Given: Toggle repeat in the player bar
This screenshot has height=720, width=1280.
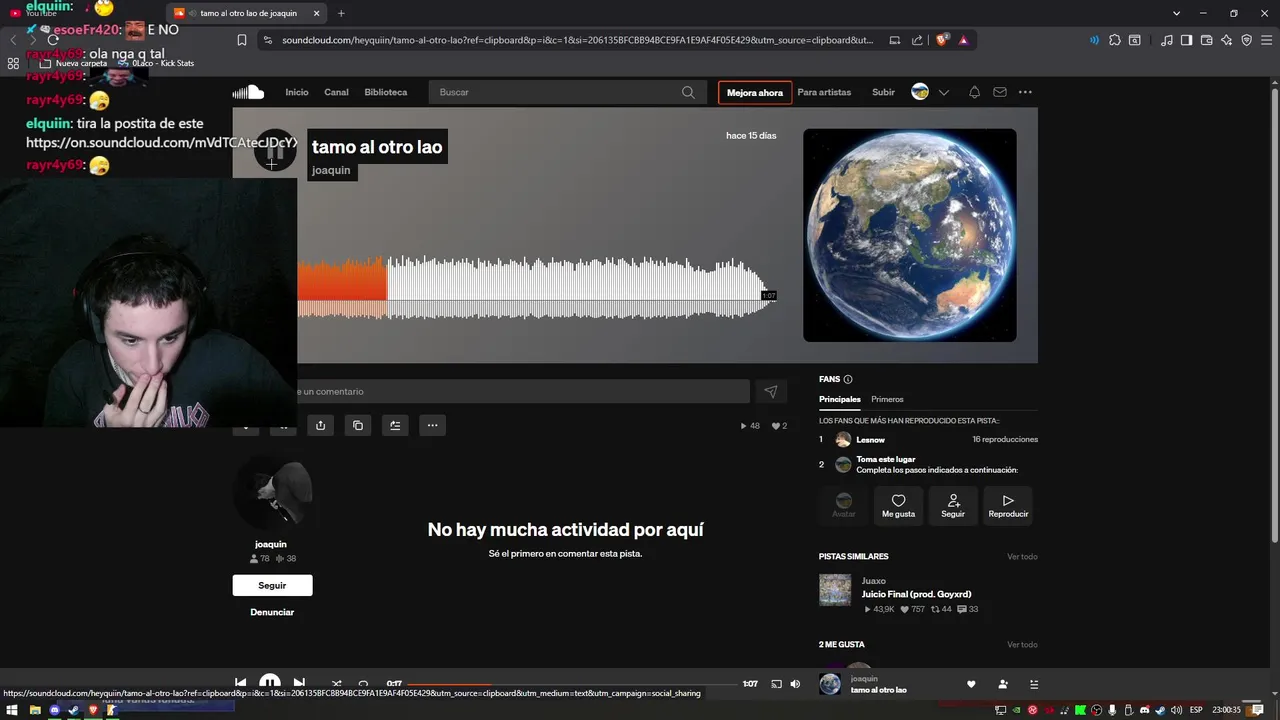Looking at the screenshot, I should pyautogui.click(x=364, y=684).
